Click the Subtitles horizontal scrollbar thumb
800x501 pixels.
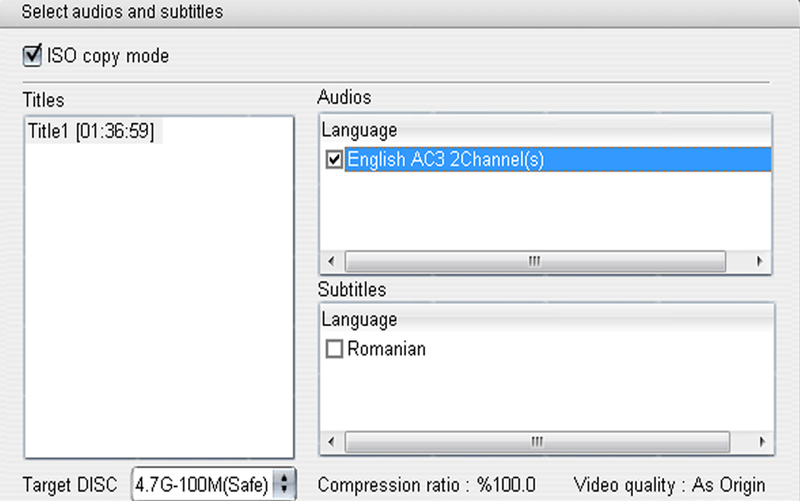(x=537, y=442)
